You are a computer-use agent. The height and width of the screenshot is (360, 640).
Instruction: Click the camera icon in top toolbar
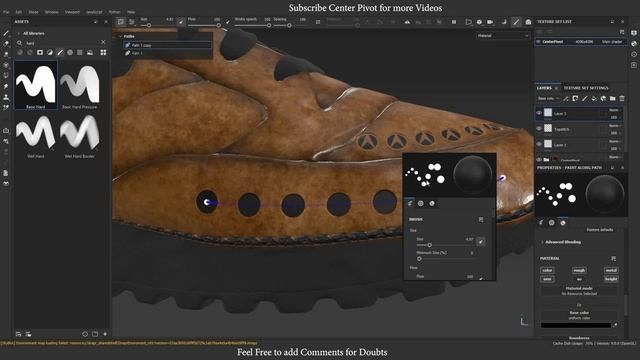(x=490, y=22)
